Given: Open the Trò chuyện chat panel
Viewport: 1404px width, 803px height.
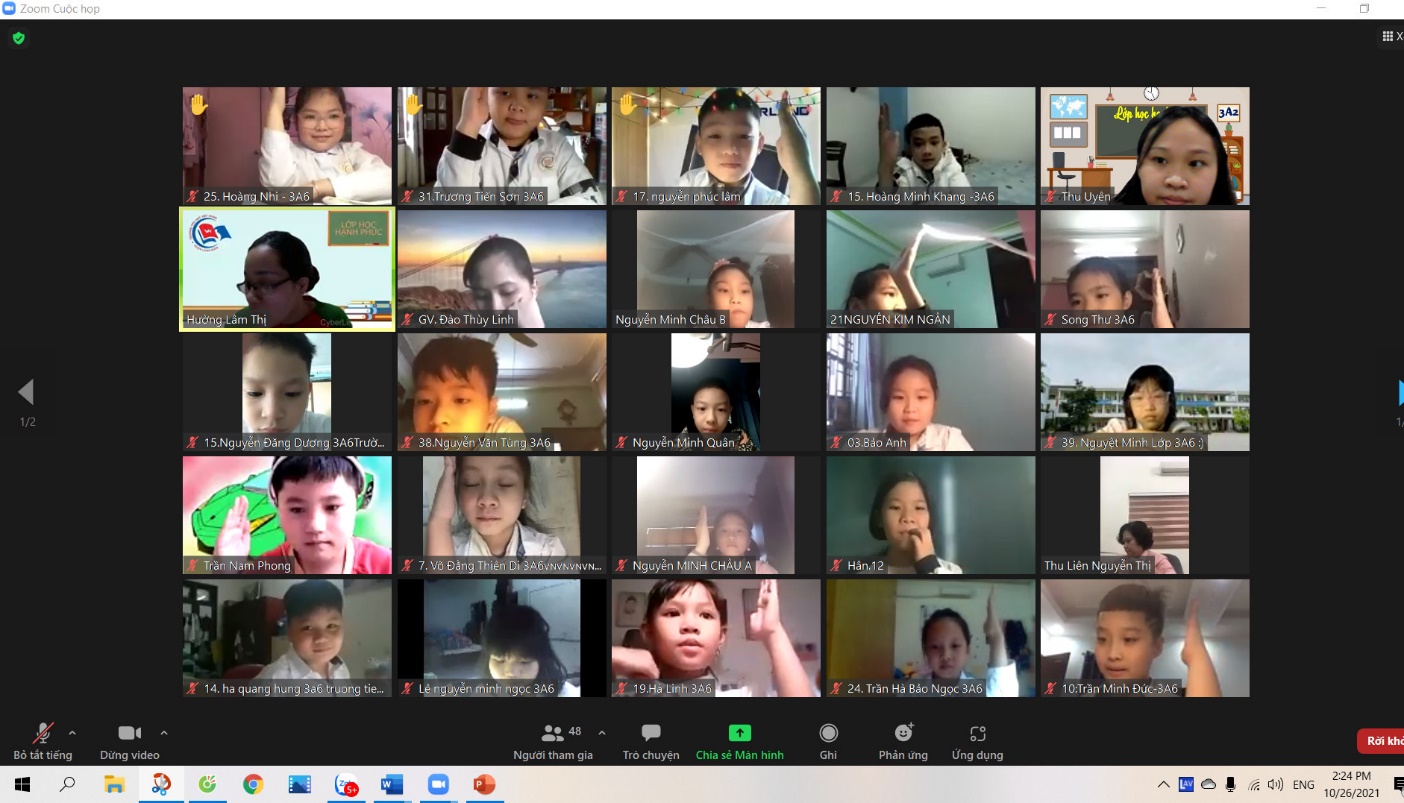Looking at the screenshot, I should tap(651, 741).
